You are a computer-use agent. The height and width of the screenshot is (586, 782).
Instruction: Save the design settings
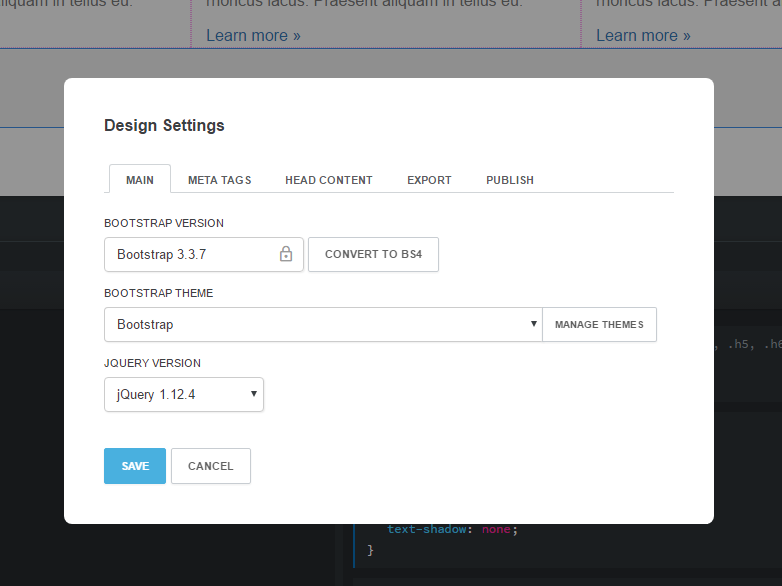click(135, 466)
